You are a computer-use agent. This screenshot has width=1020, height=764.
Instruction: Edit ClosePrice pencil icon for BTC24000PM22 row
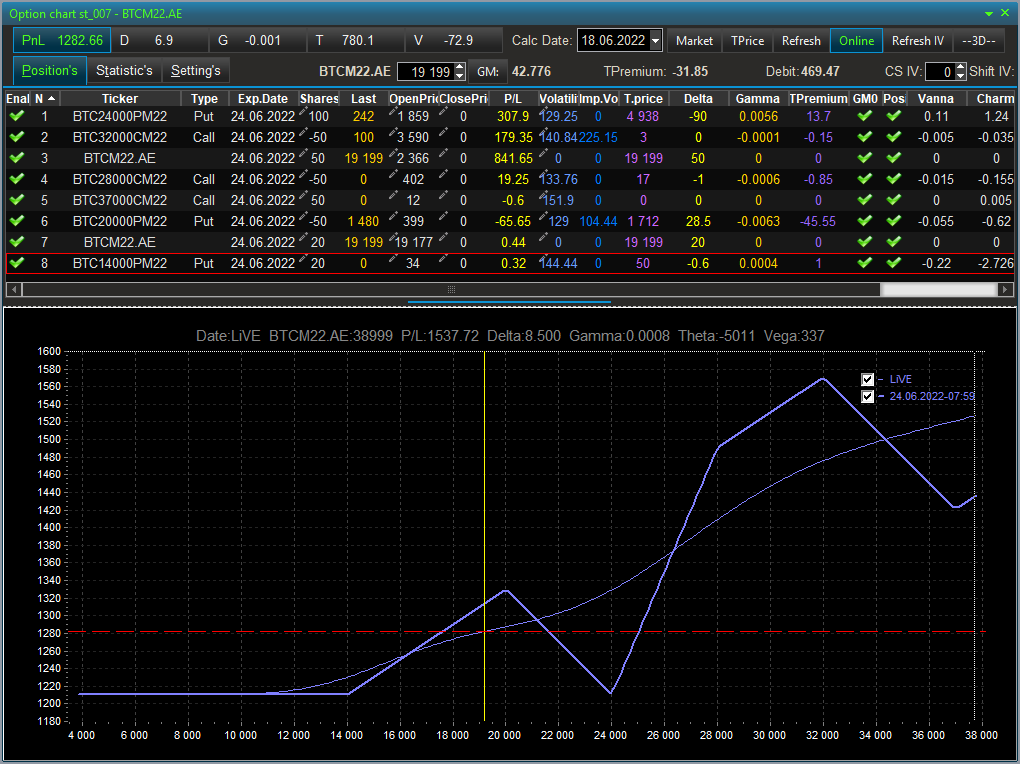pyautogui.click(x=443, y=113)
